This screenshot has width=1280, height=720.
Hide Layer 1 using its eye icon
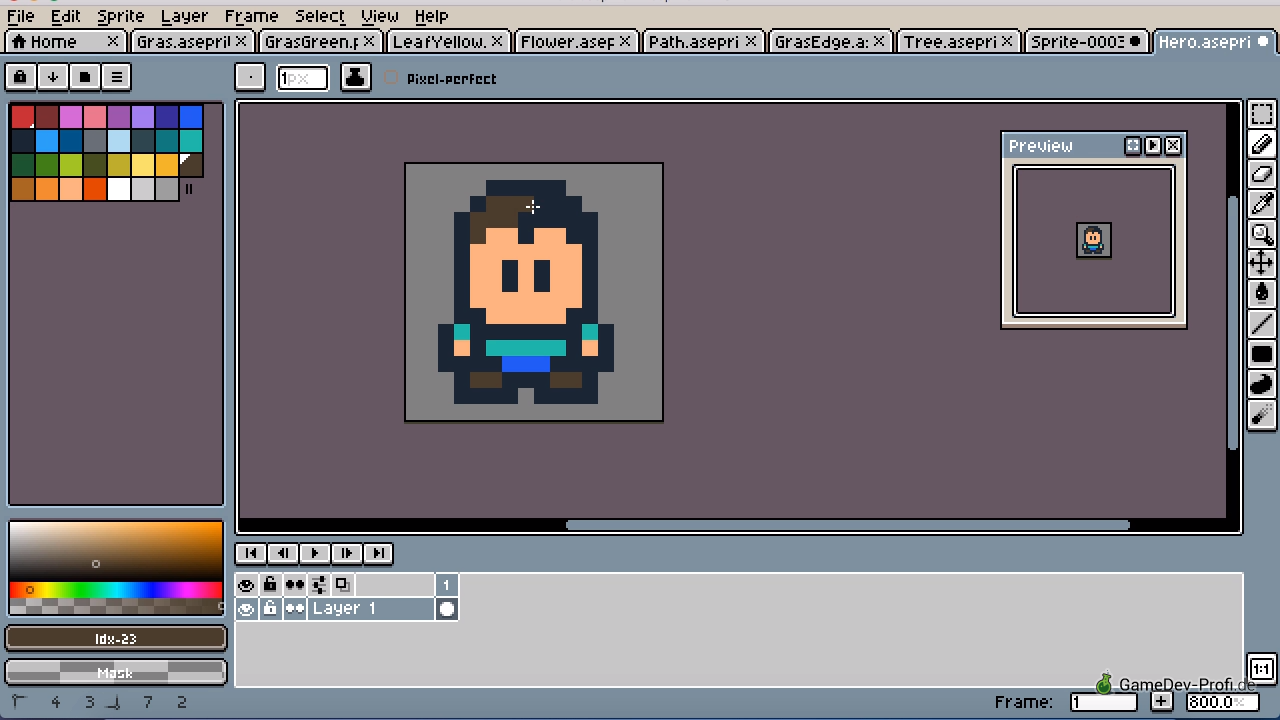[x=246, y=608]
